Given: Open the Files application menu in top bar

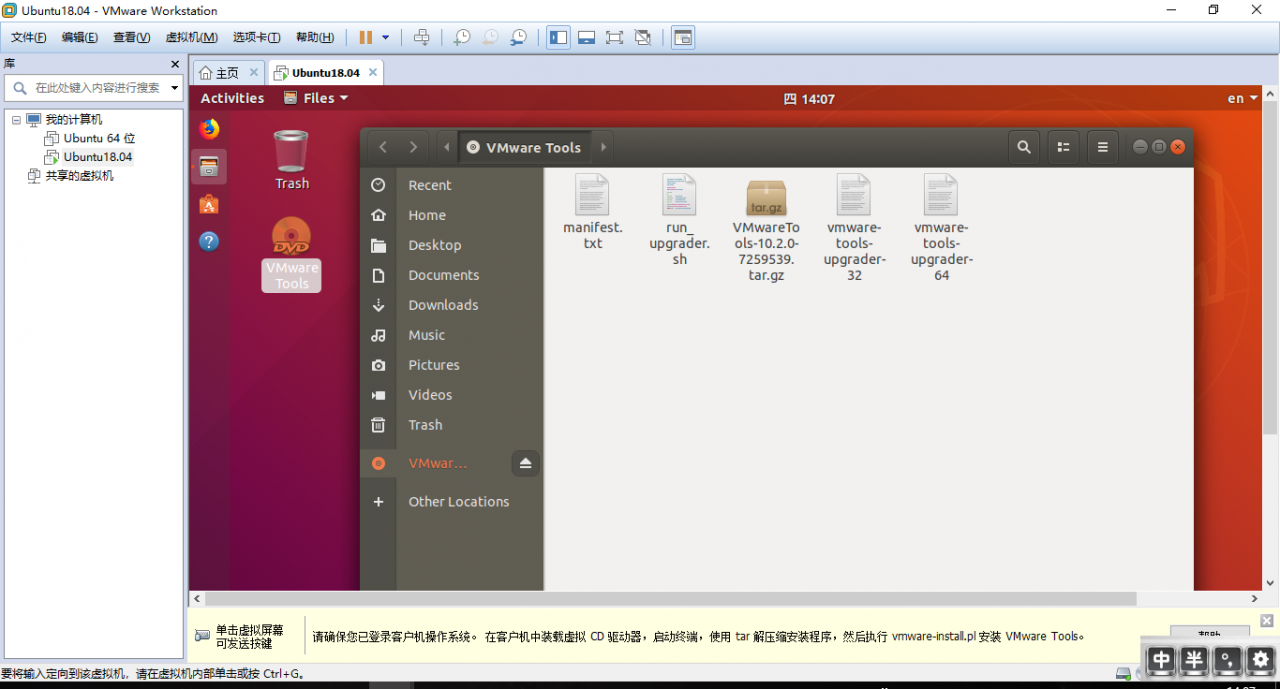Looking at the screenshot, I should (316, 98).
